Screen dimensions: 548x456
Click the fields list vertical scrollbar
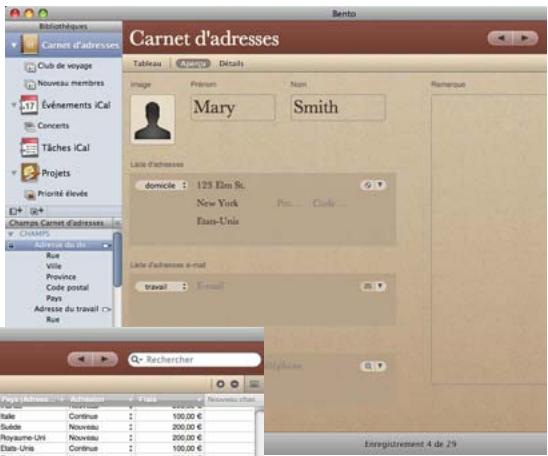(x=117, y=259)
